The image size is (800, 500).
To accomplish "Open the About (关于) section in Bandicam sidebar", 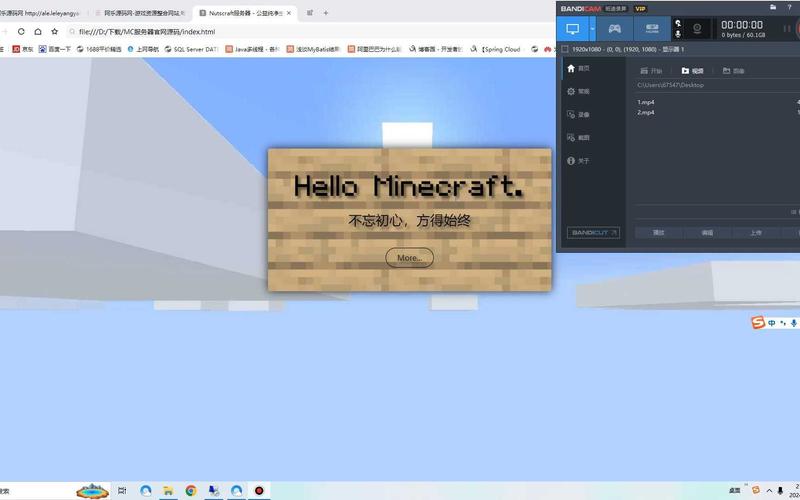I will (x=578, y=161).
